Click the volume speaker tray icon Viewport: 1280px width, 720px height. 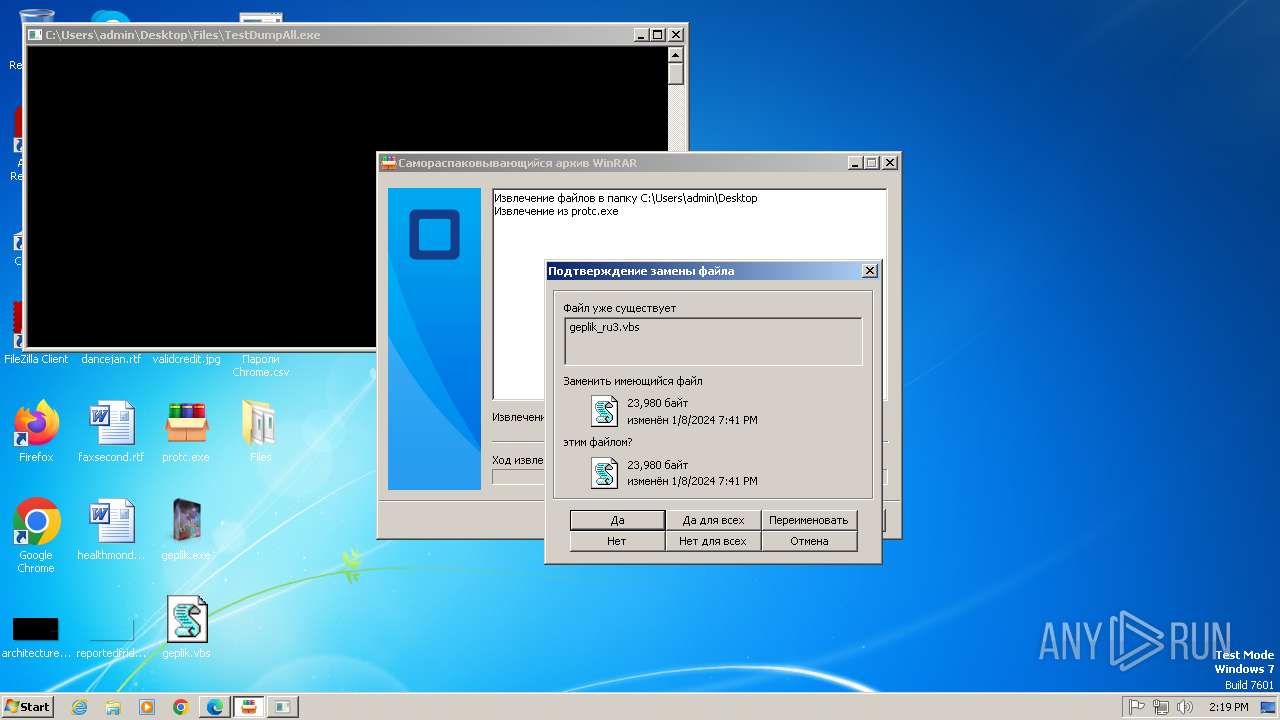[x=1186, y=707]
